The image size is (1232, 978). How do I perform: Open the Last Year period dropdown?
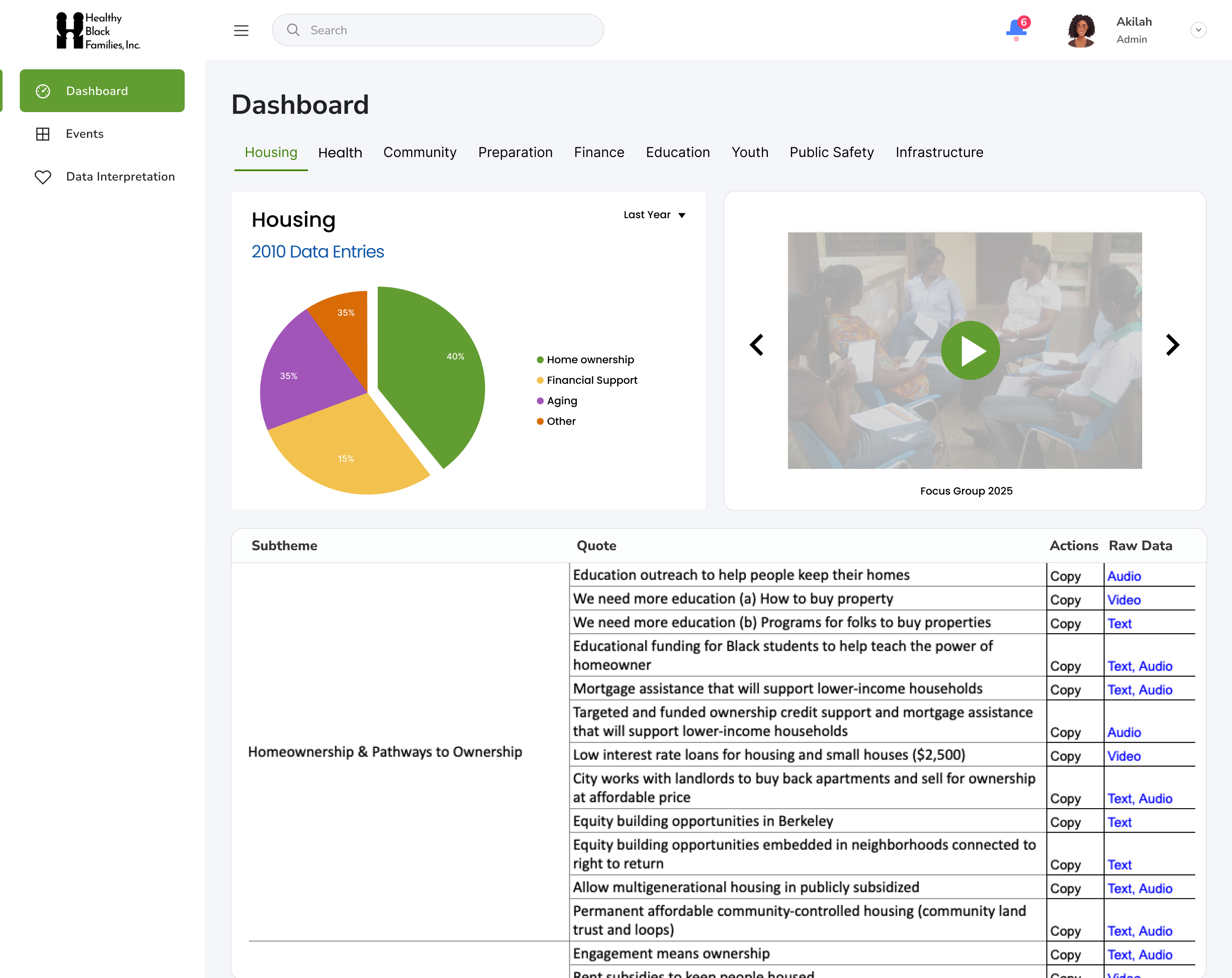click(654, 215)
